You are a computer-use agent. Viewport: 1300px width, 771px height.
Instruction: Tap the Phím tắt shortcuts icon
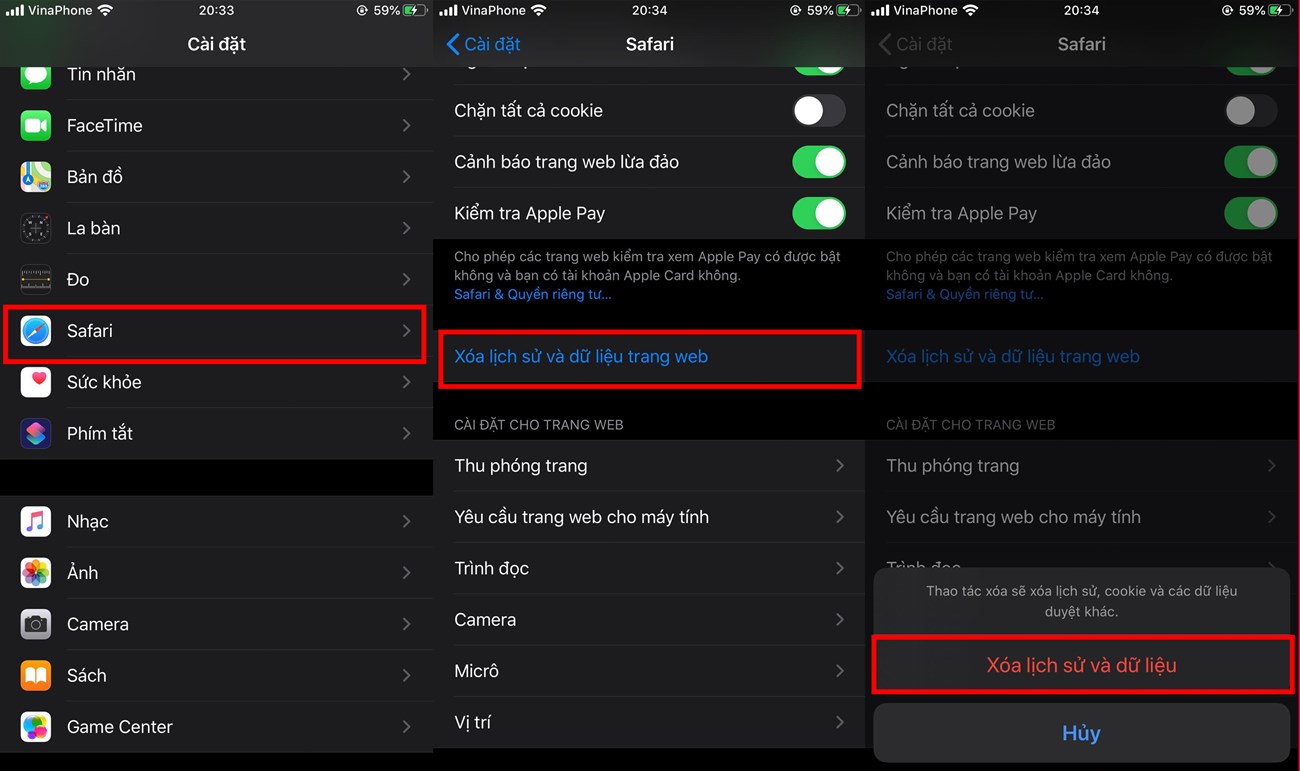tap(36, 433)
